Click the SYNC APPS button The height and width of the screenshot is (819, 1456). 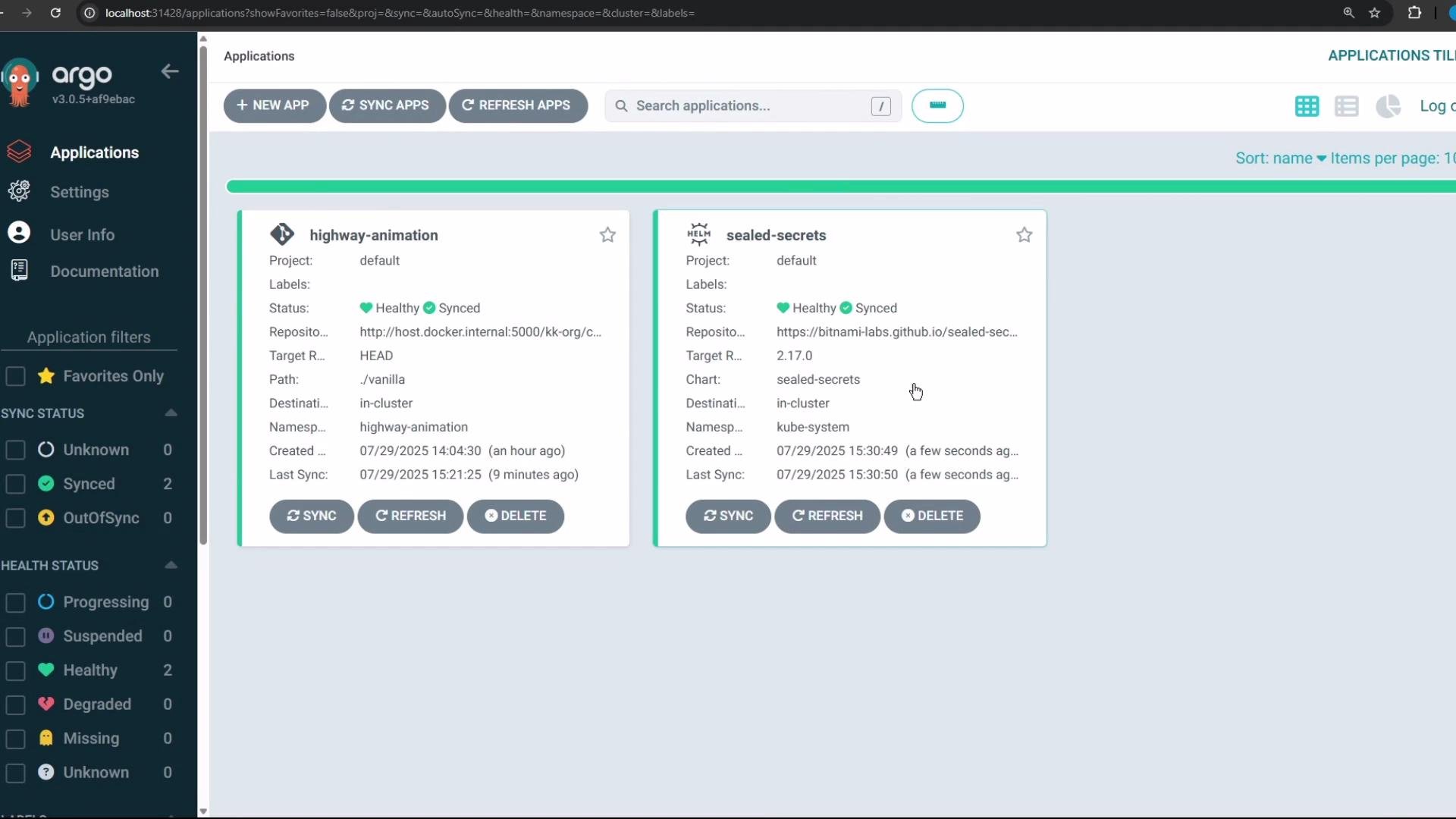coord(387,105)
